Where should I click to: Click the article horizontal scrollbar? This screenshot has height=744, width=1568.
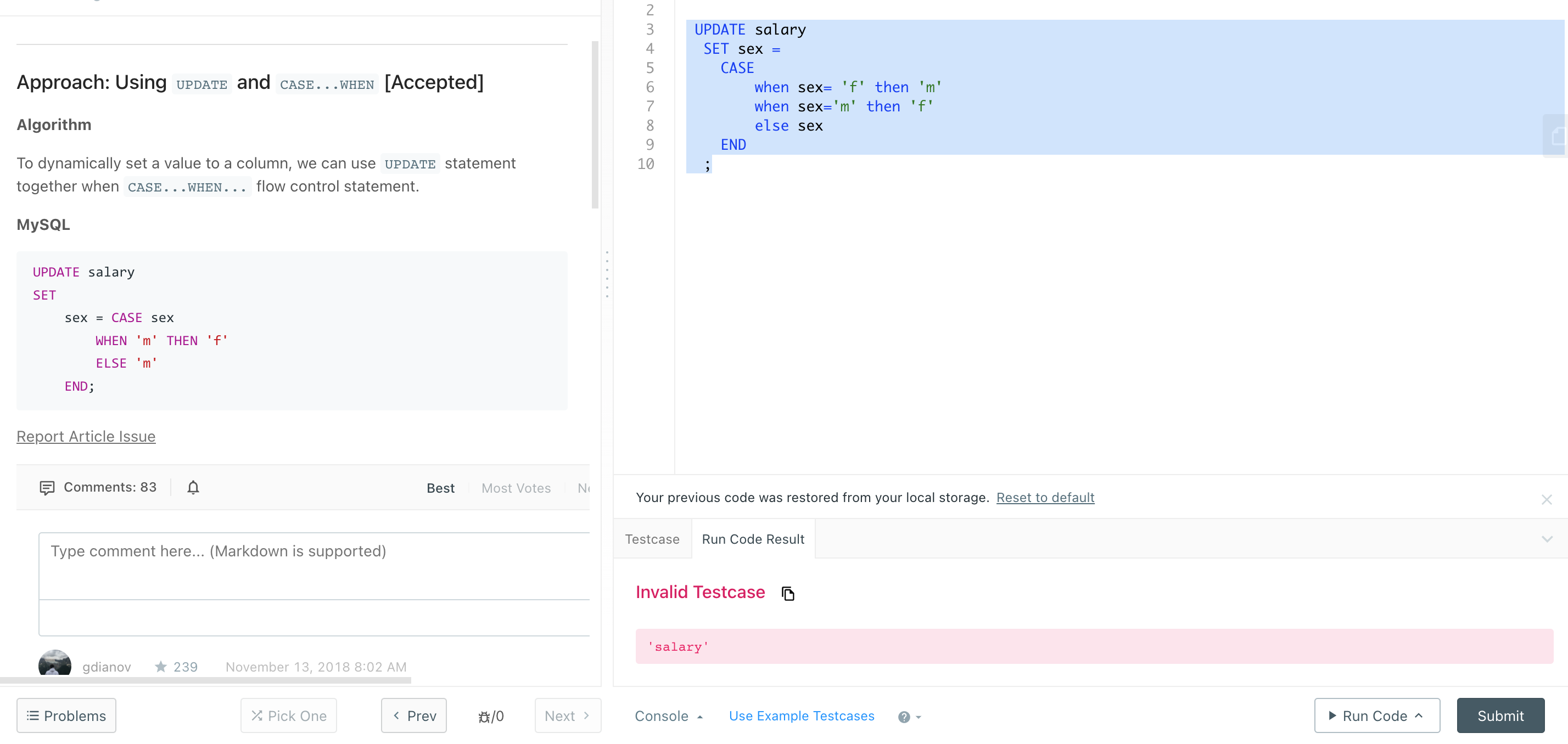coord(205,681)
